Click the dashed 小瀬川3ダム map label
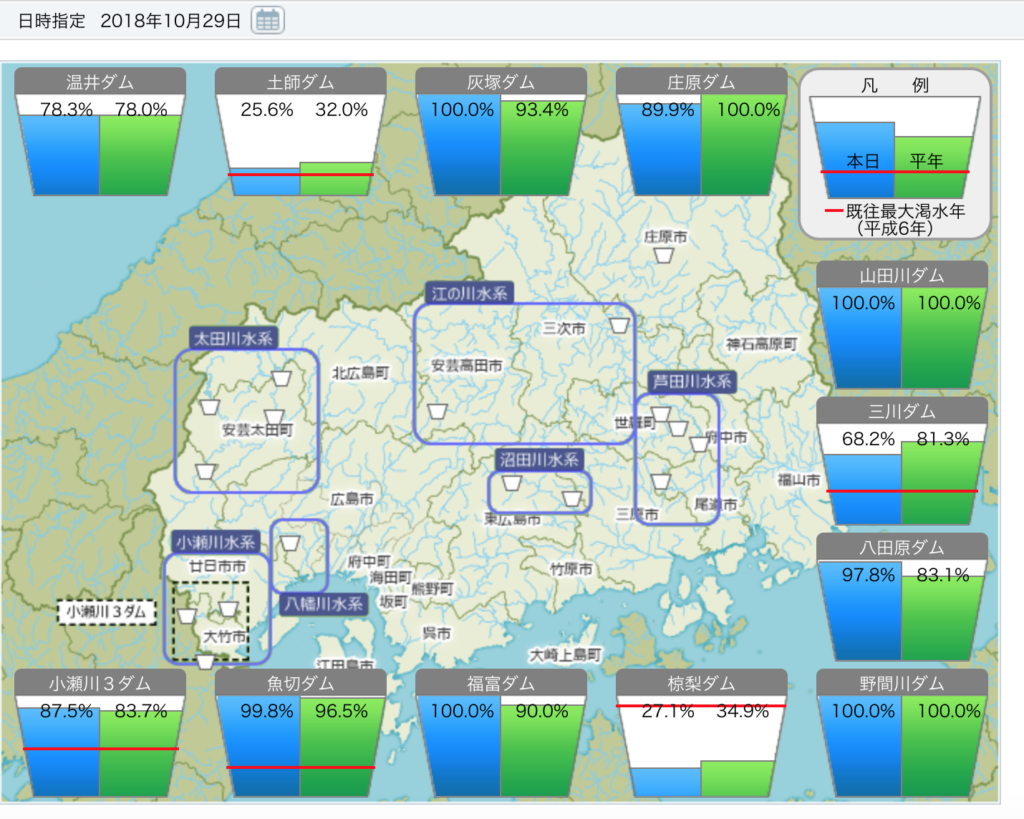 pyautogui.click(x=106, y=610)
